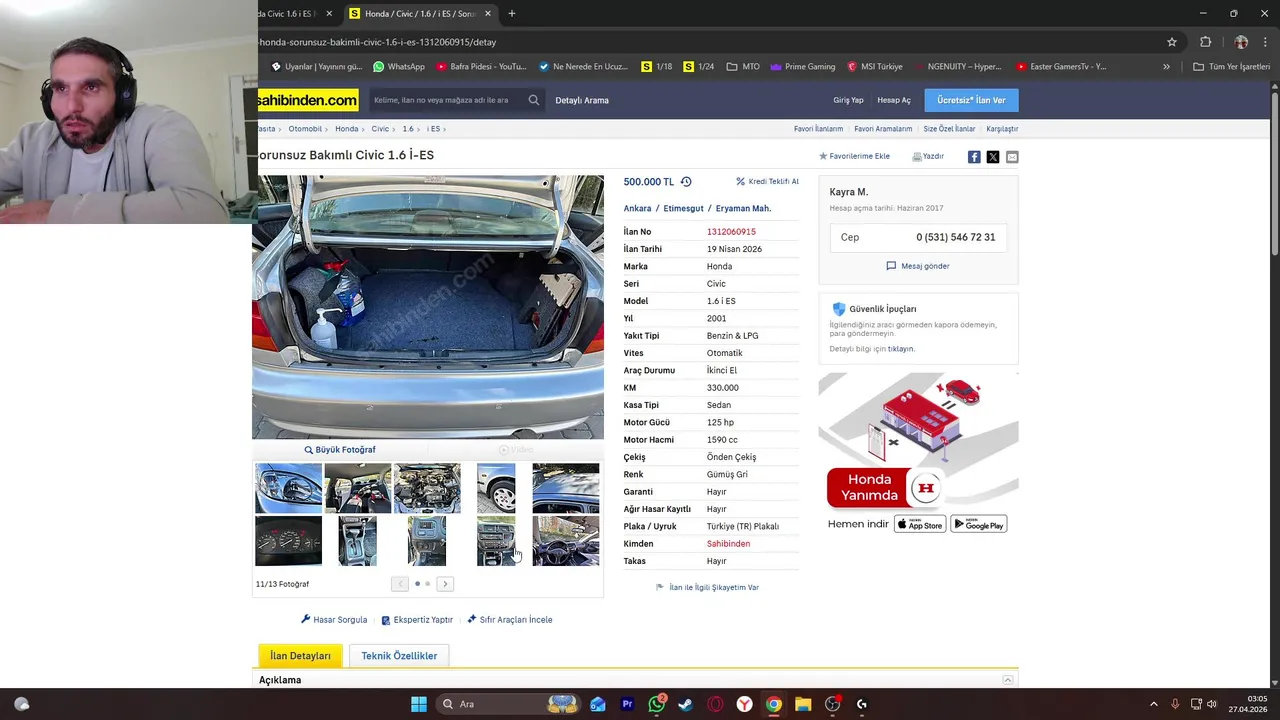Click the Honda Yanımda banner logo
1280x720 pixels.
pos(926,488)
